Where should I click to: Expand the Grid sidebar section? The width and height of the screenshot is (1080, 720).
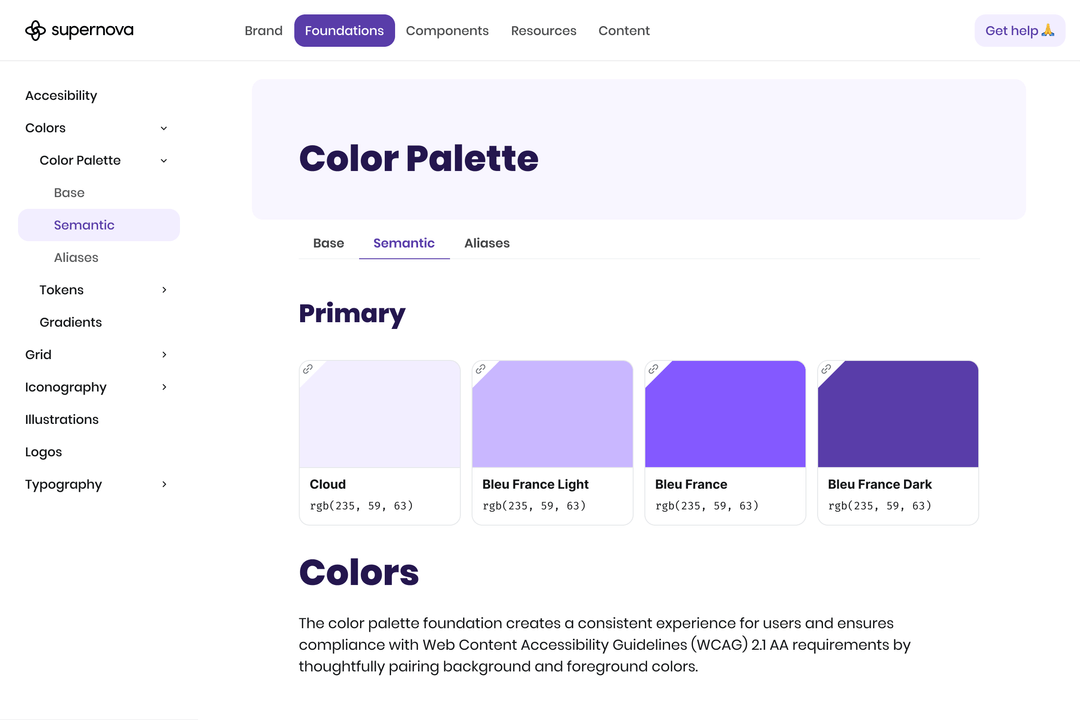coord(164,354)
